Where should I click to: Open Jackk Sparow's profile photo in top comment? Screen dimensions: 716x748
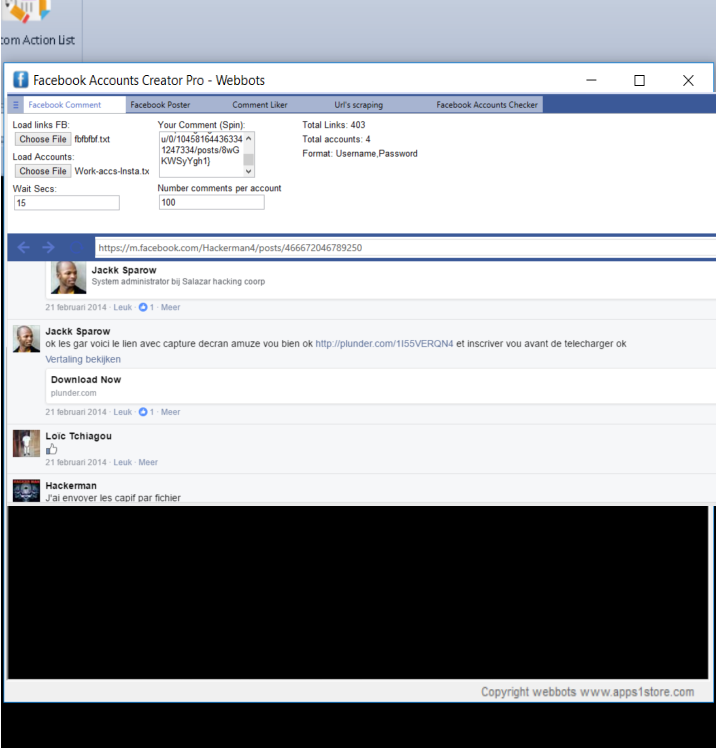(68, 277)
